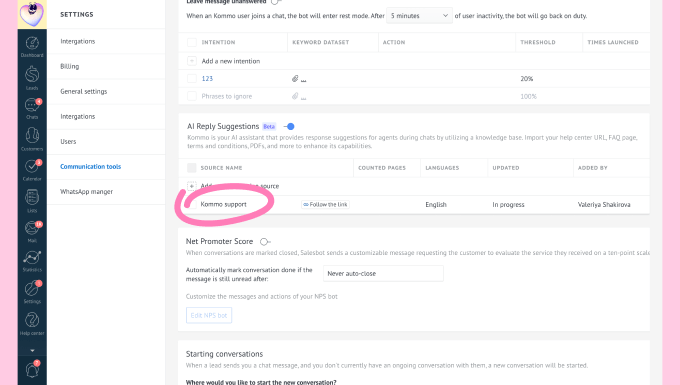Click the Edit NPS bot button
The width and height of the screenshot is (680, 385).
tap(209, 315)
